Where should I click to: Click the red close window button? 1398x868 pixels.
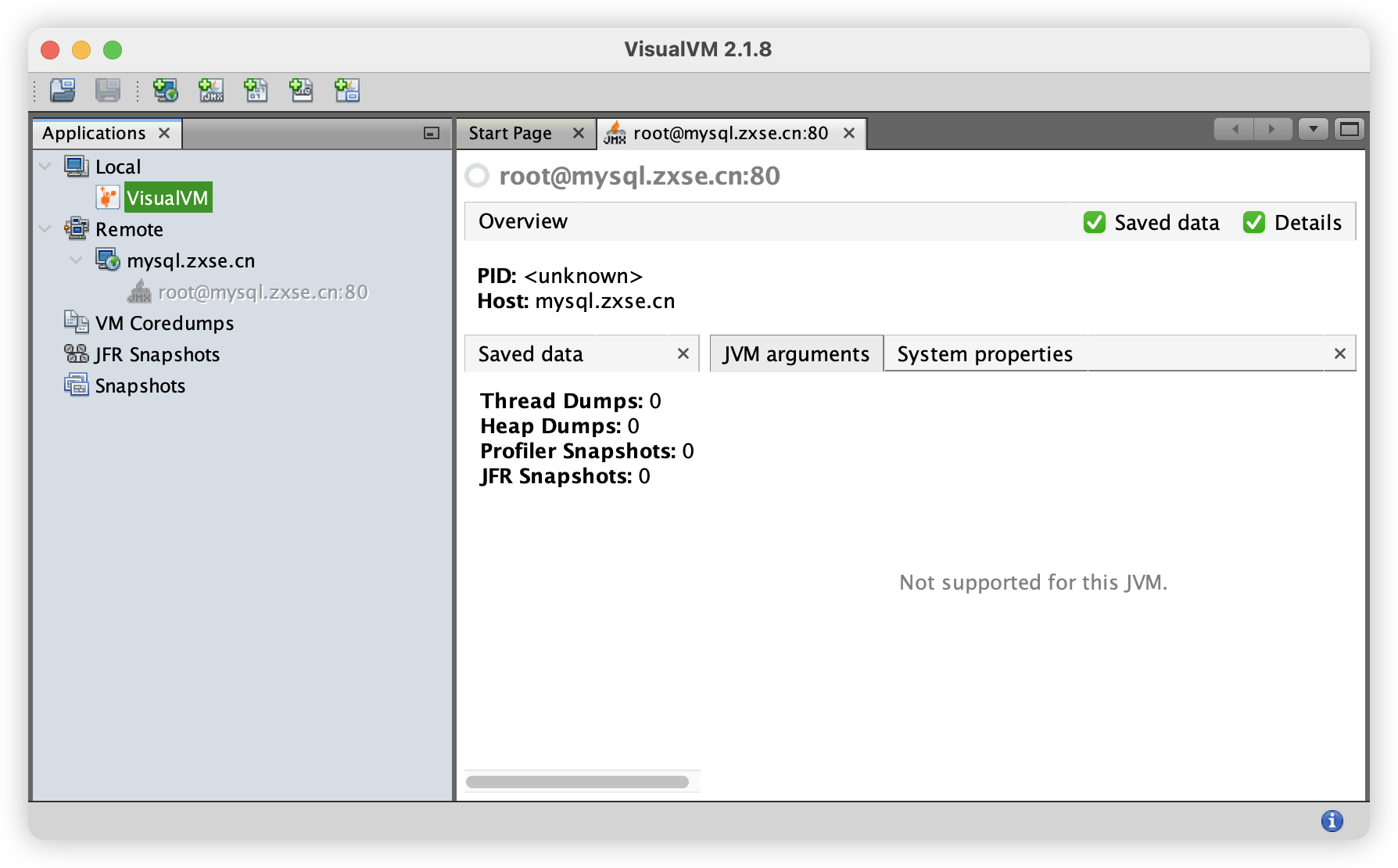point(50,50)
